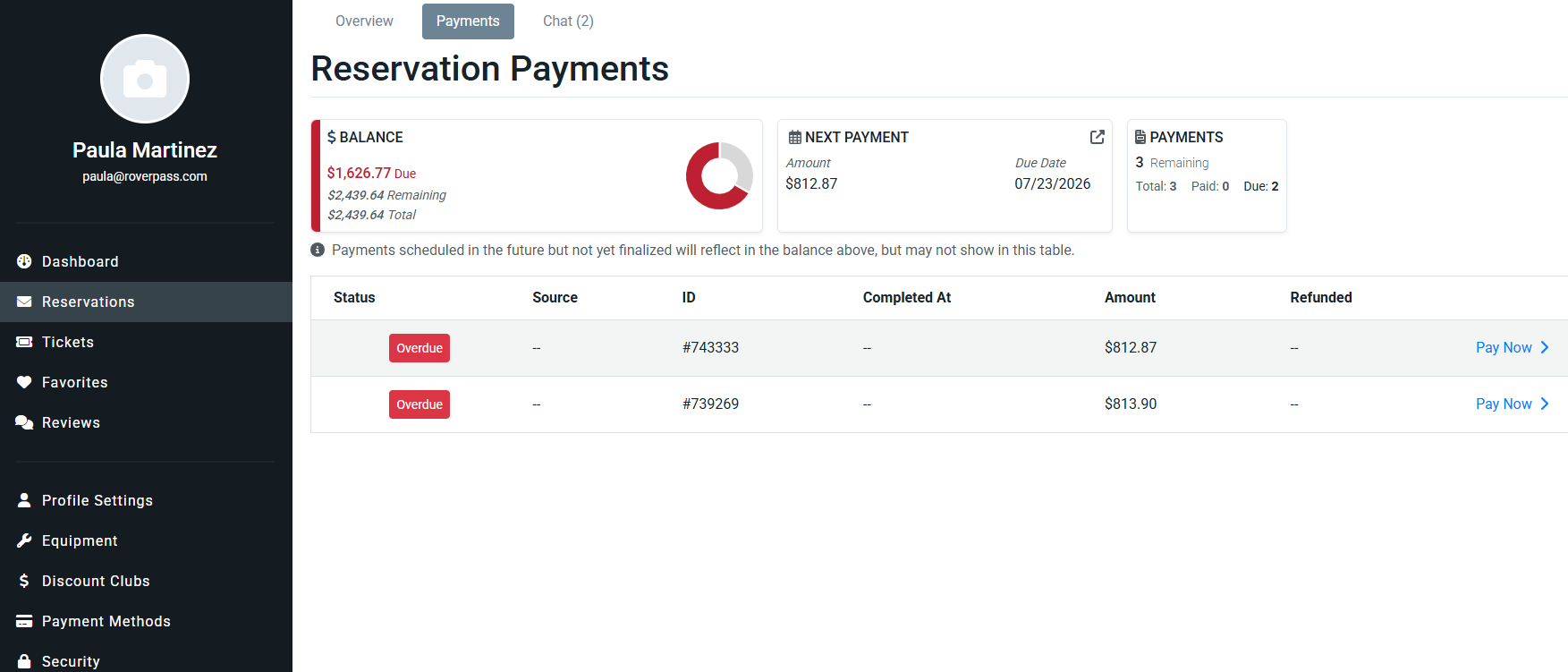This screenshot has height=672, width=1568.
Task: Click chevron next to Pay Now for #739269
Action: click(1545, 404)
